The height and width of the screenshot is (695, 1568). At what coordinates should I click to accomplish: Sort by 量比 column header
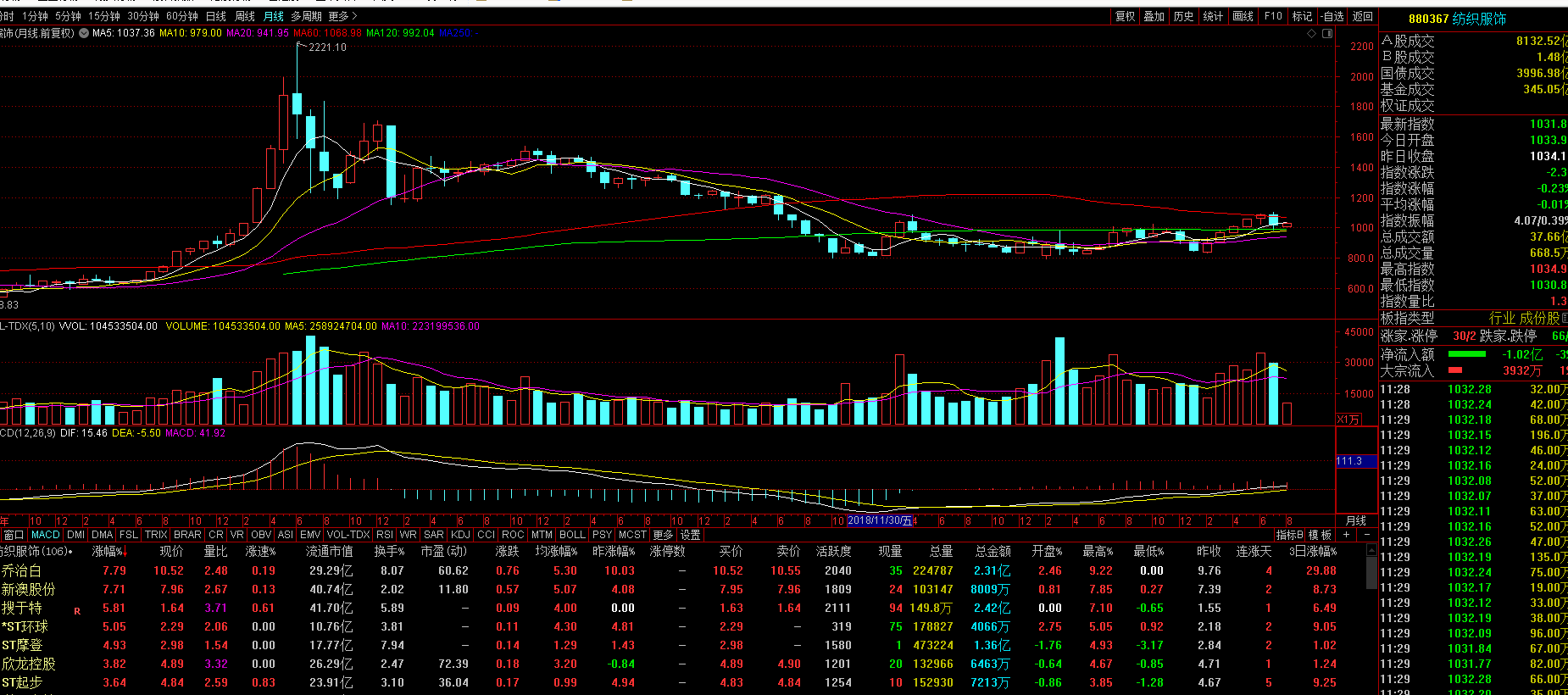click(216, 552)
